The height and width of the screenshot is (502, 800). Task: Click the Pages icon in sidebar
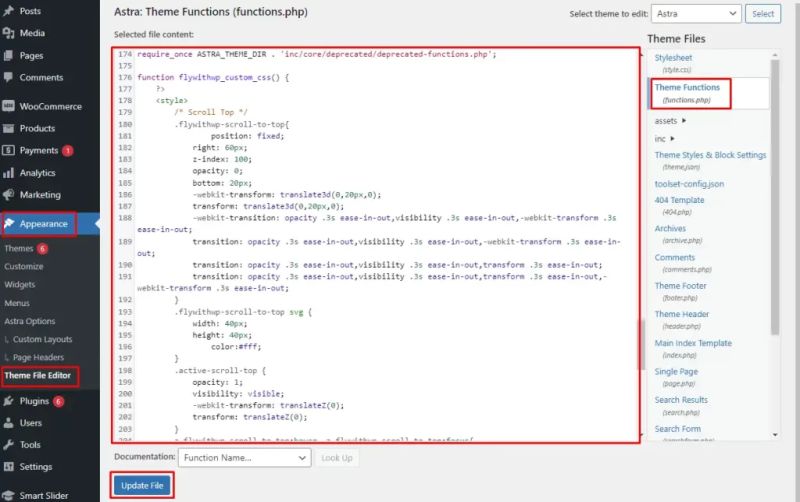pos(8,56)
